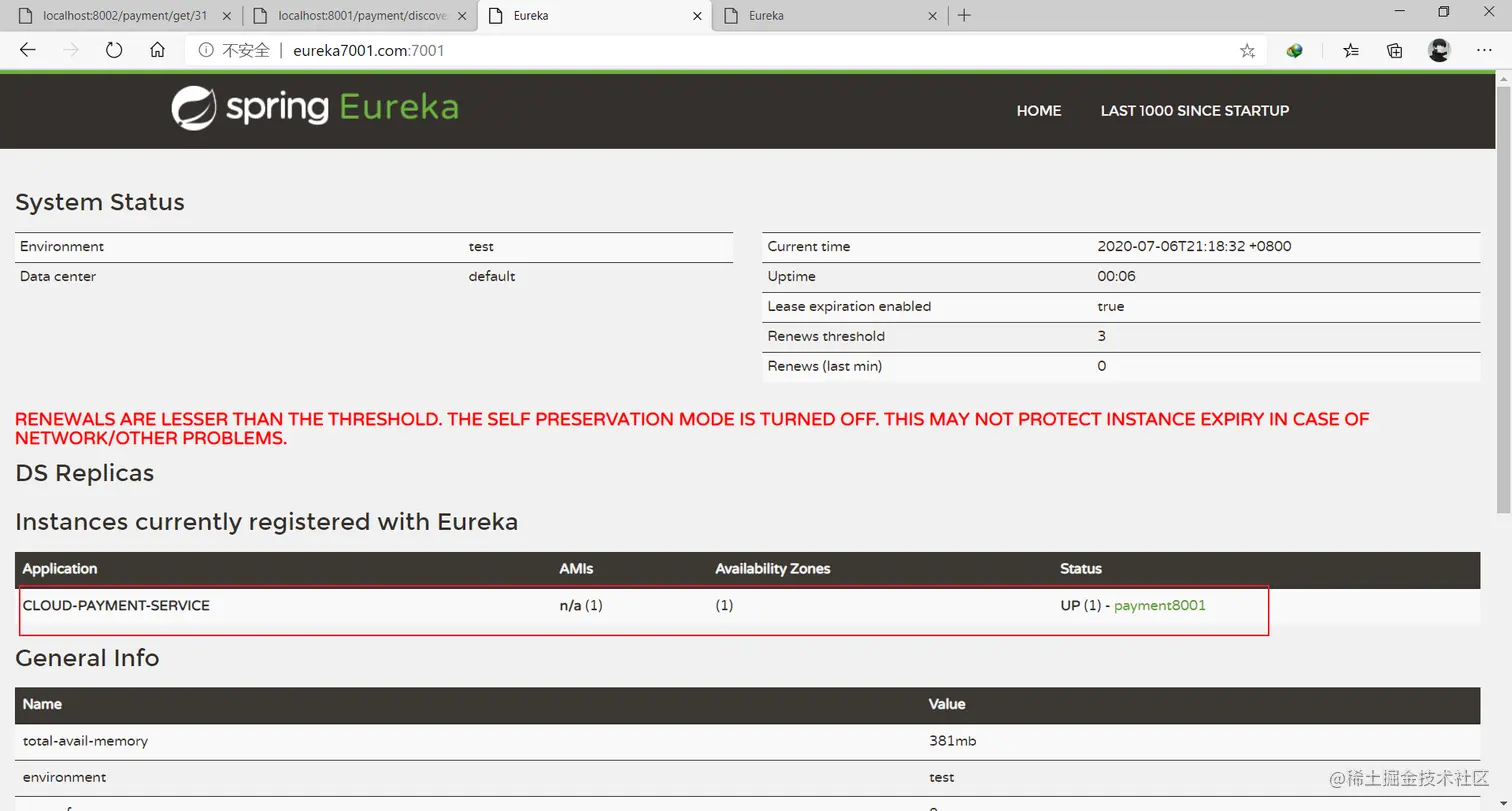Screen dimensions: 1512x811
Task: Open the browser settings ellipsis menu
Action: coord(1484,50)
